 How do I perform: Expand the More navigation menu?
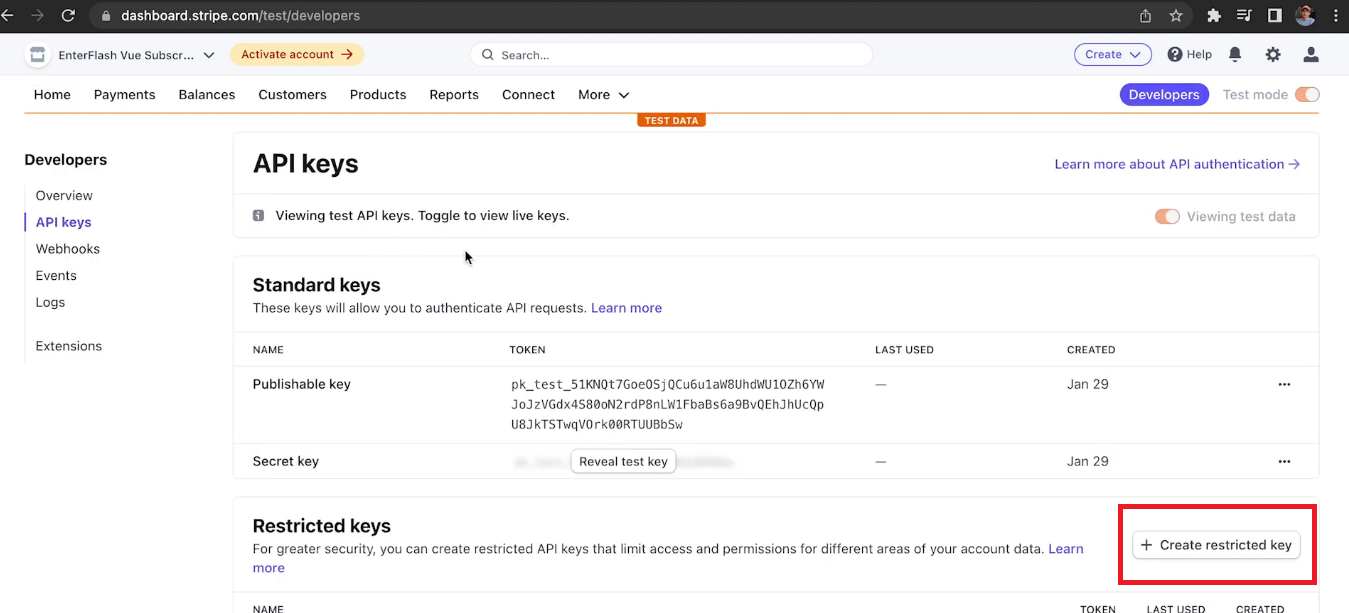click(604, 95)
